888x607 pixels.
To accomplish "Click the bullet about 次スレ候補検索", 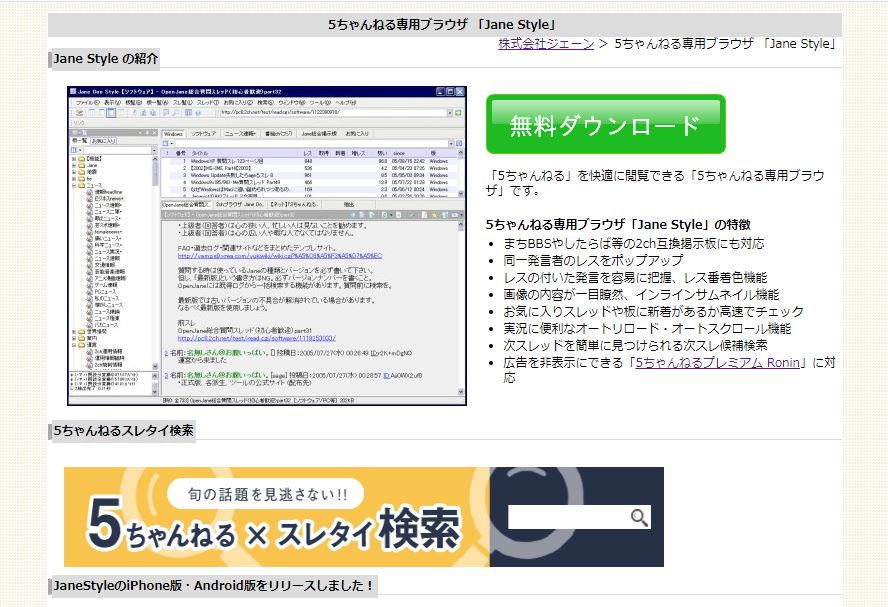I will pyautogui.click(x=635, y=345).
